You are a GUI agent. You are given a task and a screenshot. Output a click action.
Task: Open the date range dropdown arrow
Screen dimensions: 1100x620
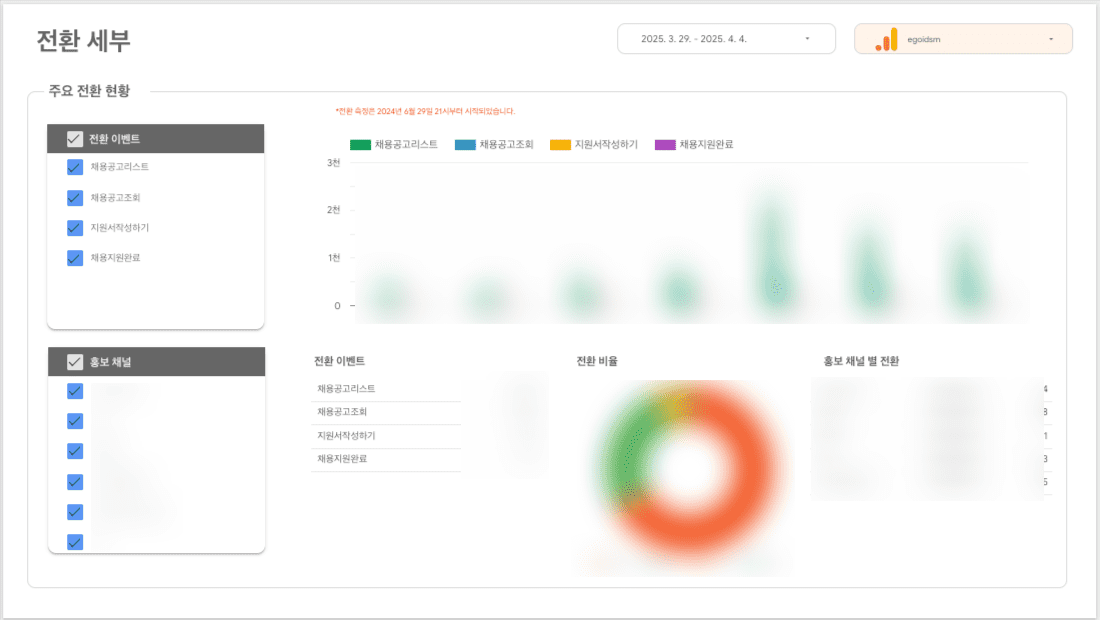(x=807, y=39)
